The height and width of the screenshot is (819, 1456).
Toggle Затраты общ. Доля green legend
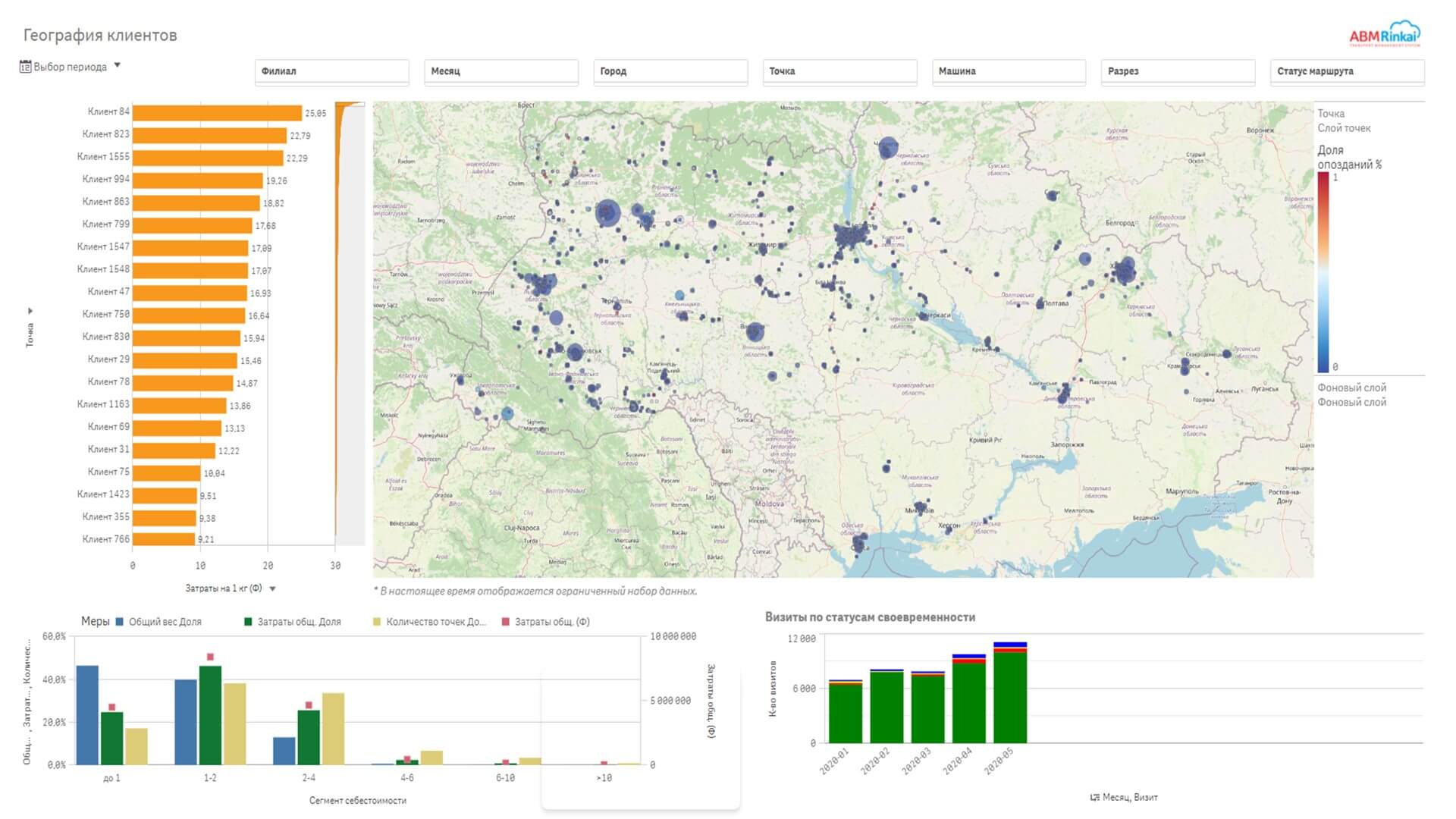click(x=293, y=622)
